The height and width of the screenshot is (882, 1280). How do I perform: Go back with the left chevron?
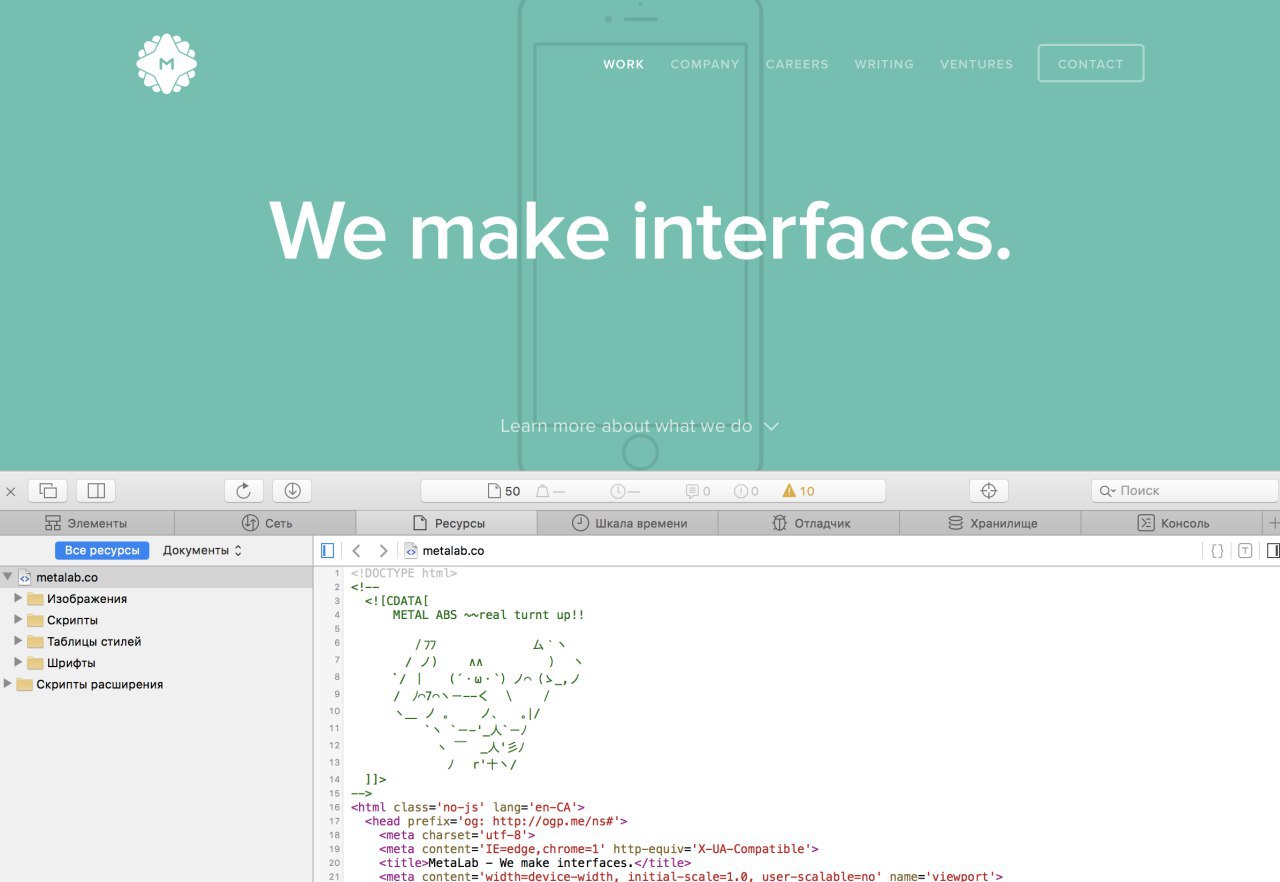(x=356, y=550)
